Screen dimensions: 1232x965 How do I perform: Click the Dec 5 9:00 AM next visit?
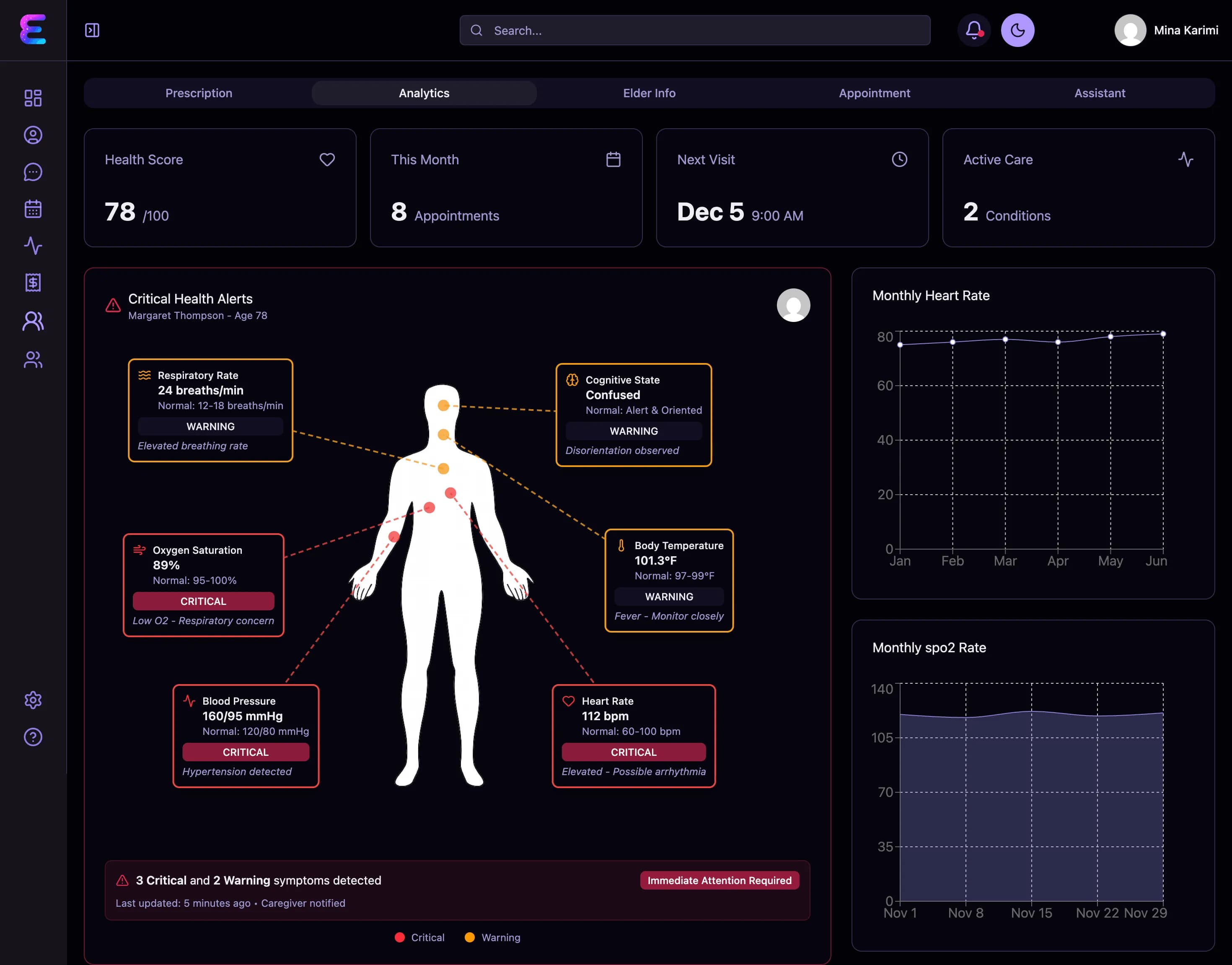click(x=740, y=213)
